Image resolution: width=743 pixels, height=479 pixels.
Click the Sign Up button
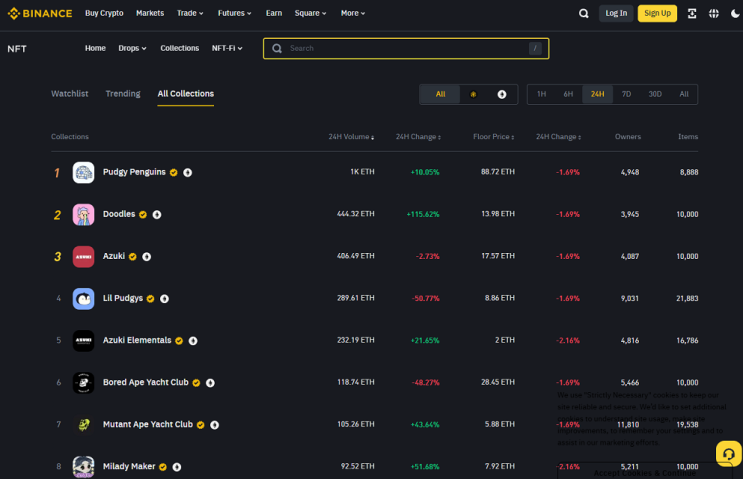(657, 13)
